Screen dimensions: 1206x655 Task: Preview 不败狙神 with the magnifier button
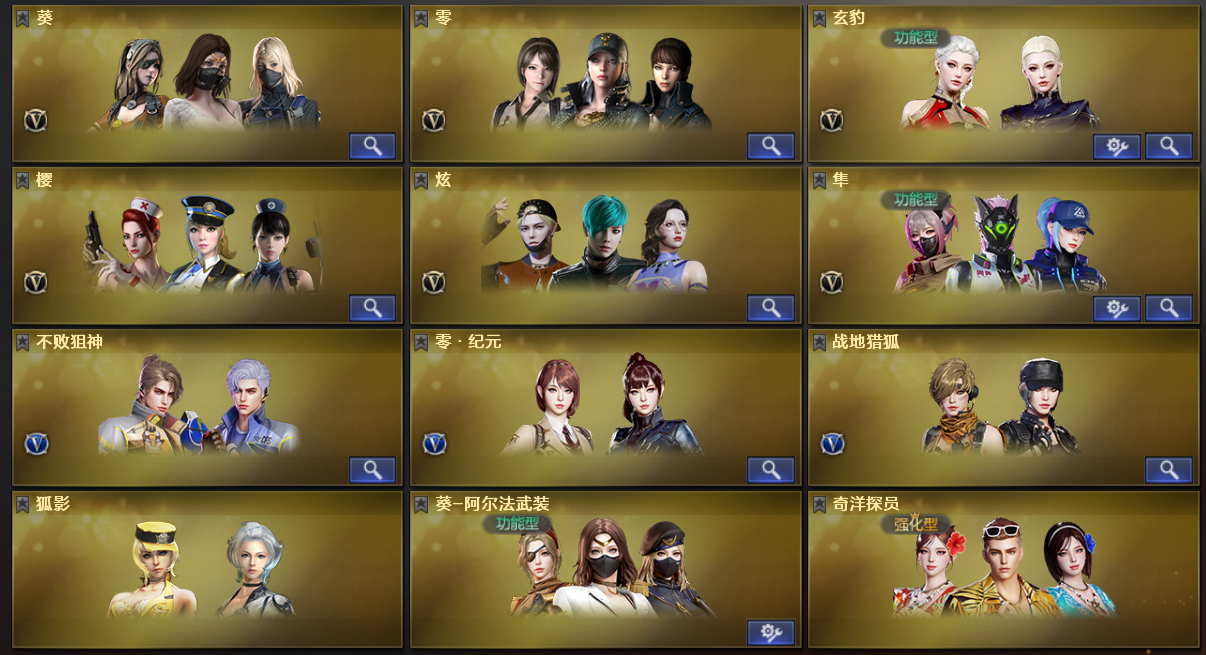(x=372, y=470)
